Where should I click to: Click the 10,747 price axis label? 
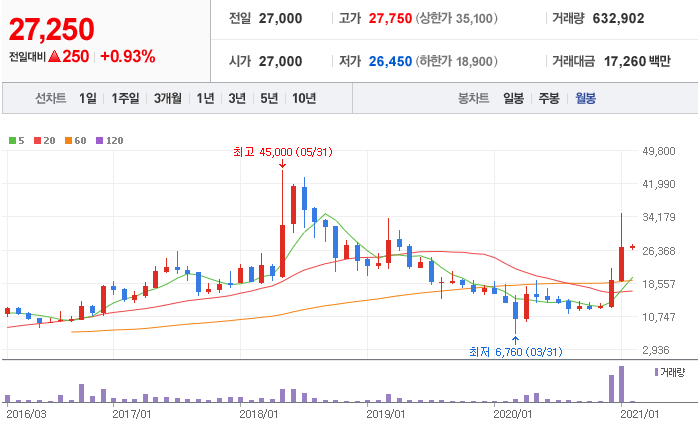[x=659, y=317]
